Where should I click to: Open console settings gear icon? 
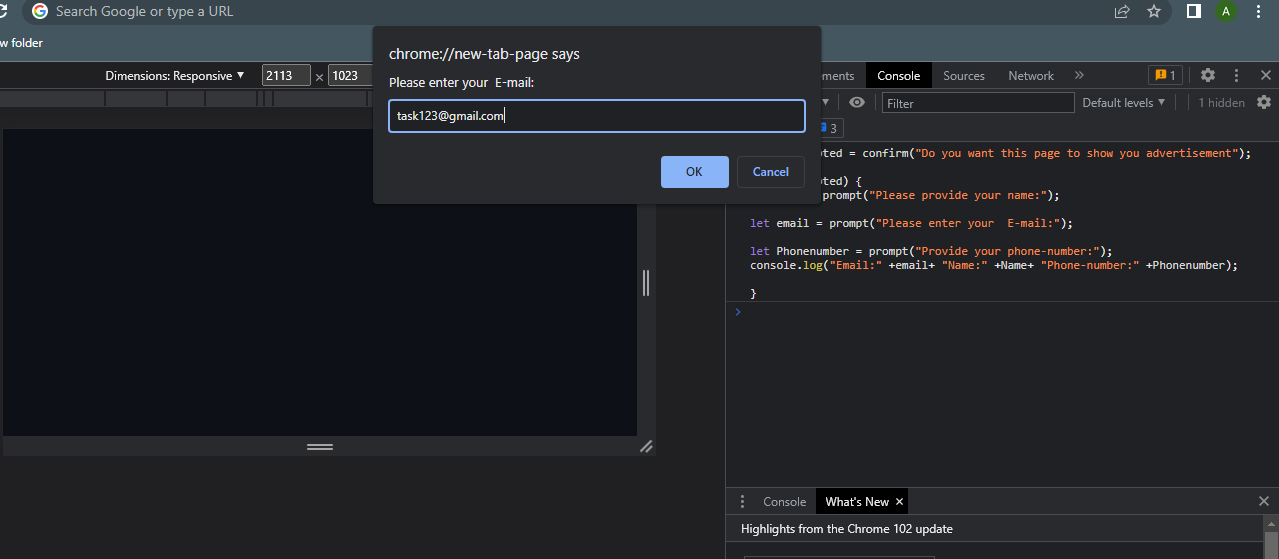(1264, 103)
